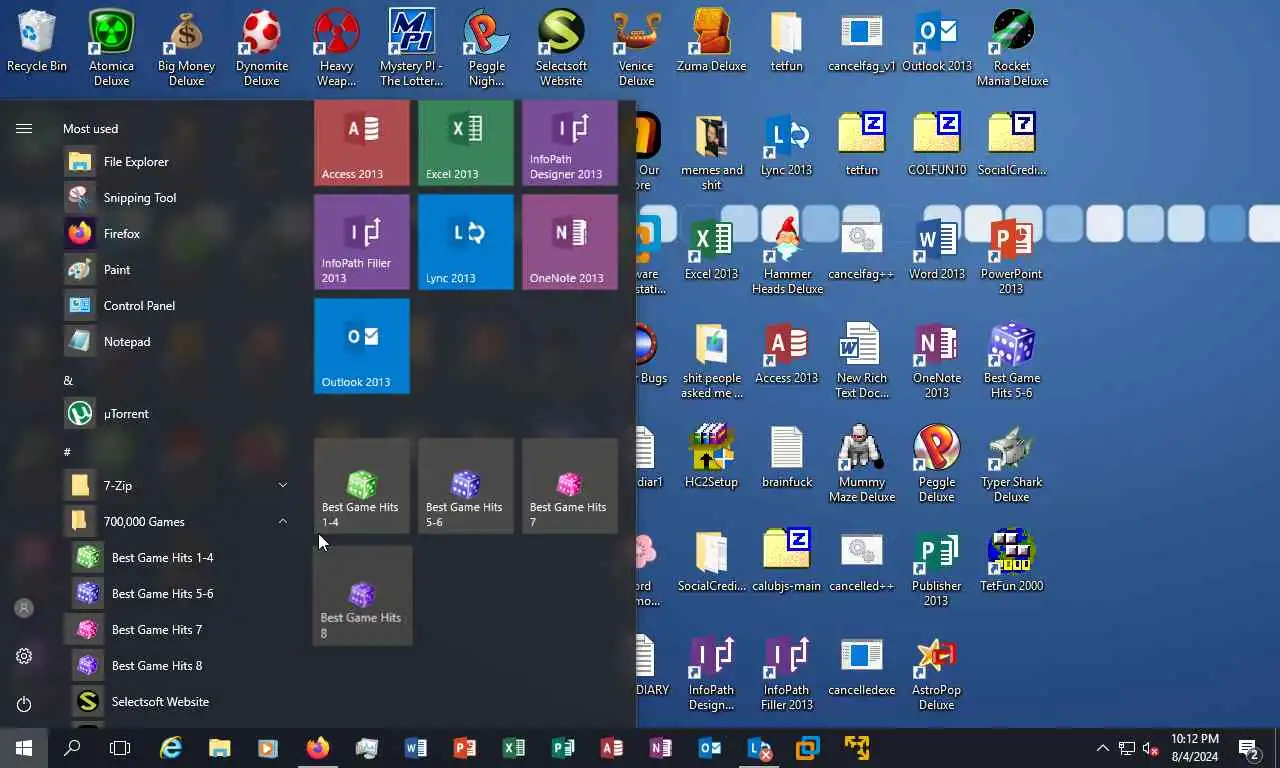
Task: Select Typer Shark Deluxe desktop shortcut
Action: [1012, 463]
